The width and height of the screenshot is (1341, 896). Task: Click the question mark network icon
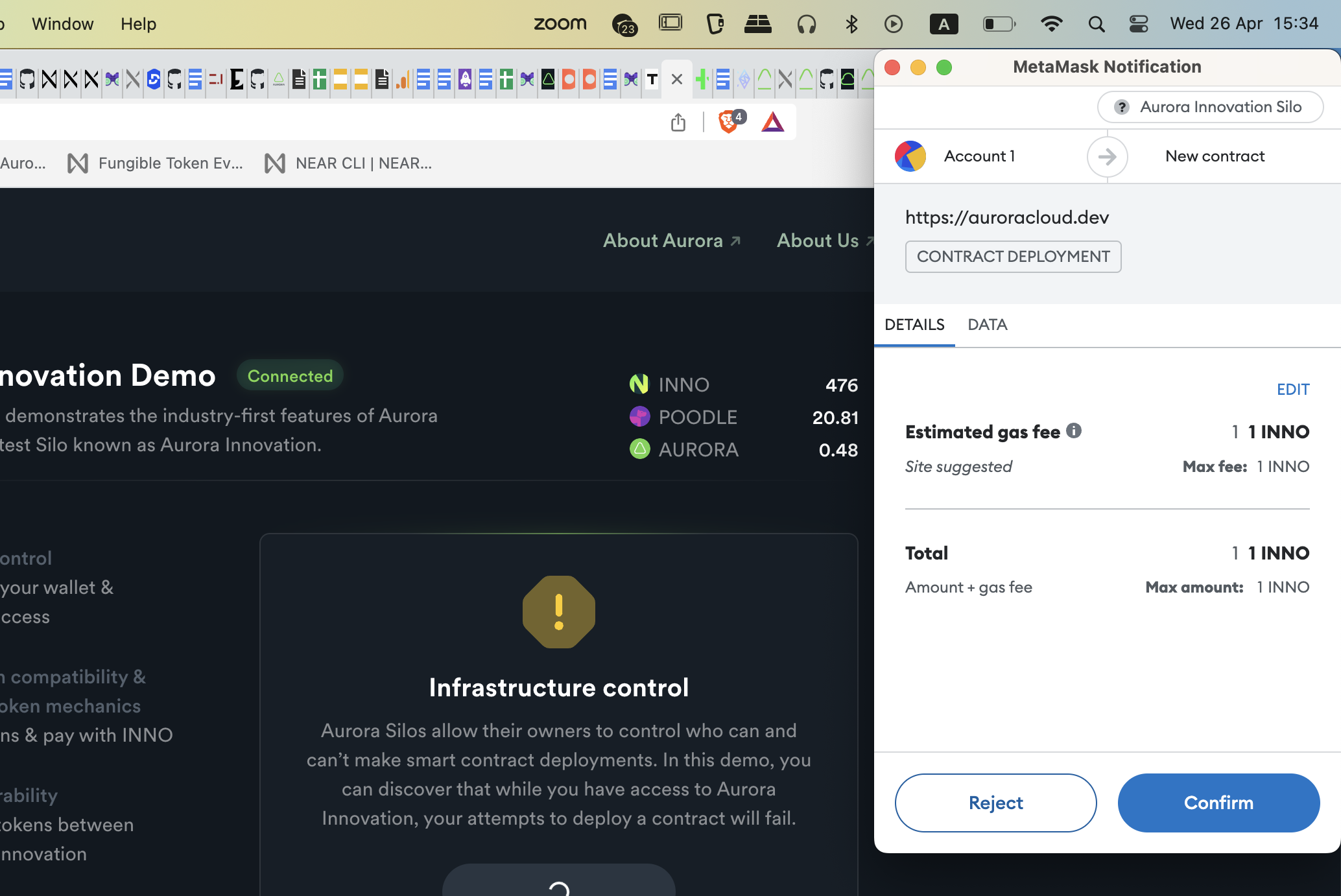[x=1121, y=107]
